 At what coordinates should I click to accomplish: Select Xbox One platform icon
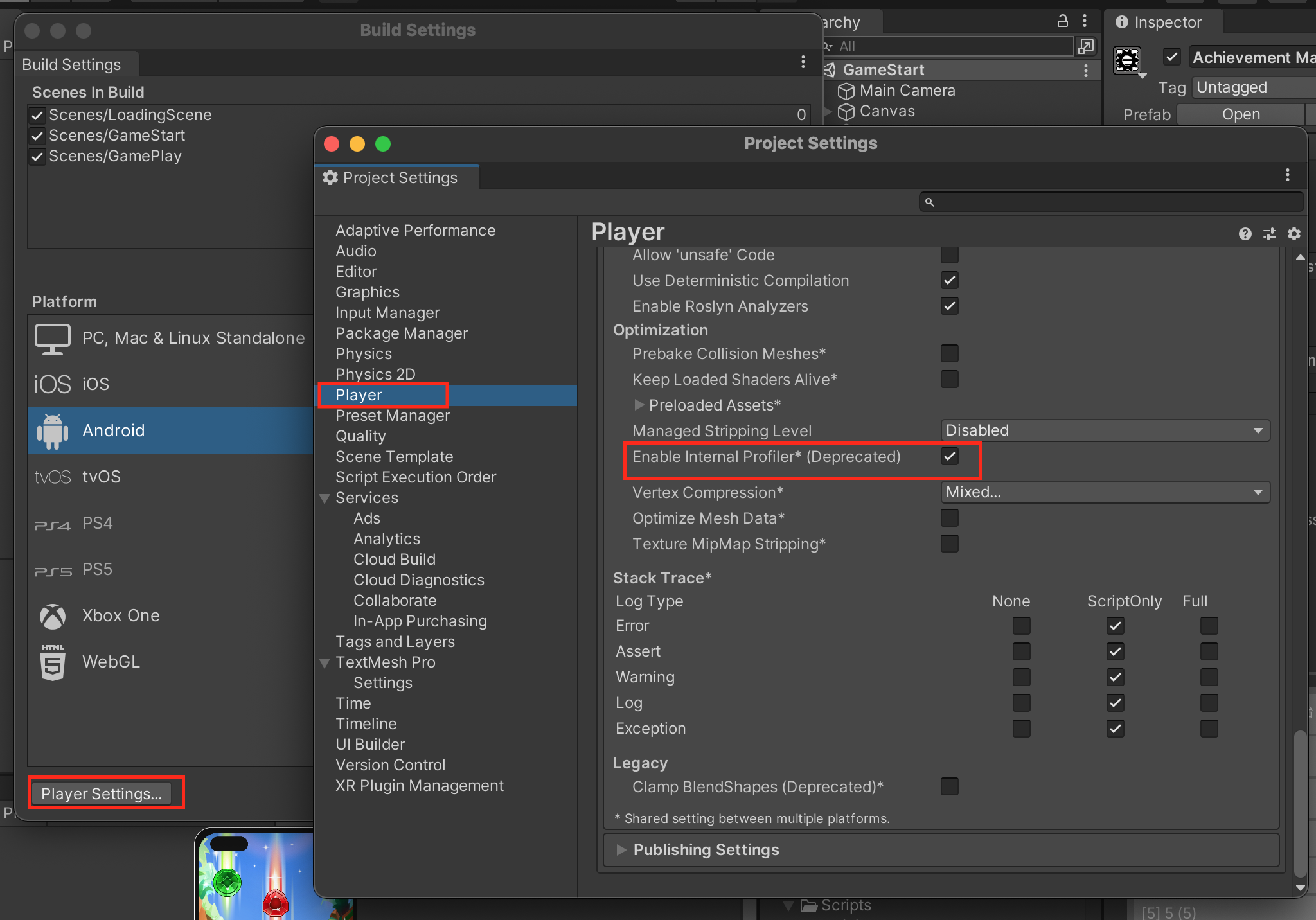53,615
